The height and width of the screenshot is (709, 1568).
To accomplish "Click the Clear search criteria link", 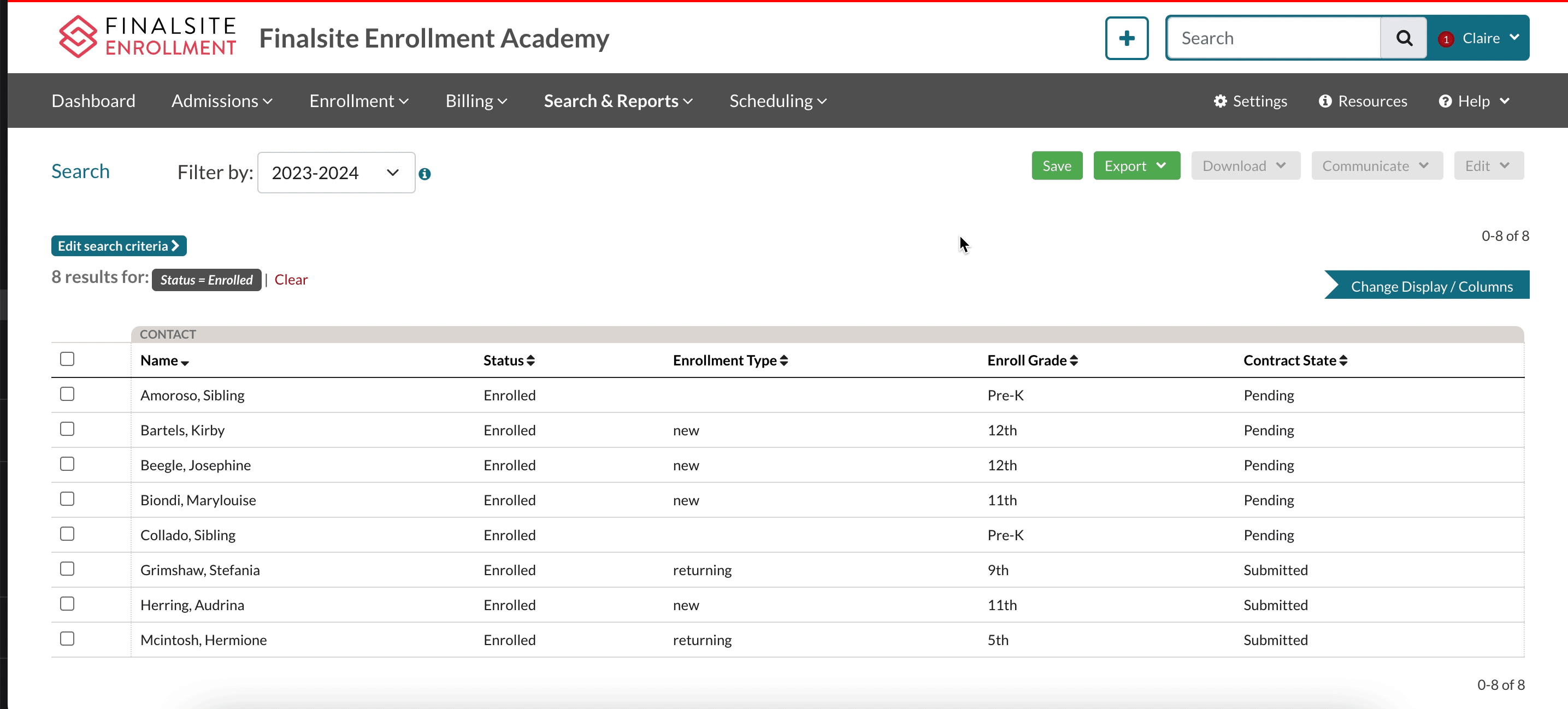I will (x=291, y=280).
